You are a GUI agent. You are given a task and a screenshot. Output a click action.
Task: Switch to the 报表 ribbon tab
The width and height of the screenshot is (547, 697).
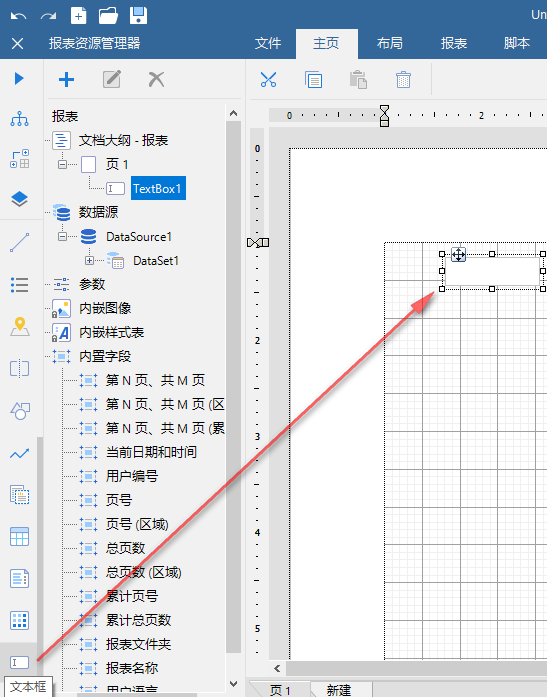pos(454,43)
